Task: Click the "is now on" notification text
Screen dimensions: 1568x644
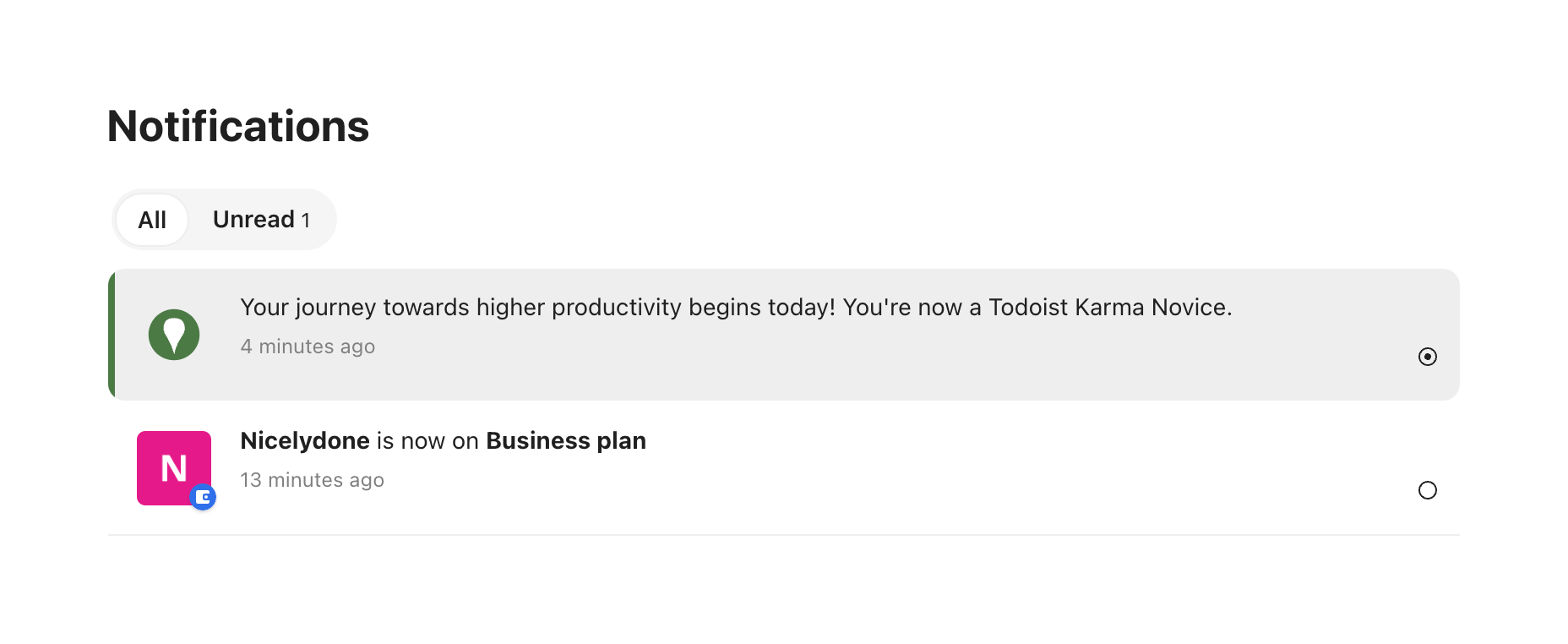Action: point(427,440)
